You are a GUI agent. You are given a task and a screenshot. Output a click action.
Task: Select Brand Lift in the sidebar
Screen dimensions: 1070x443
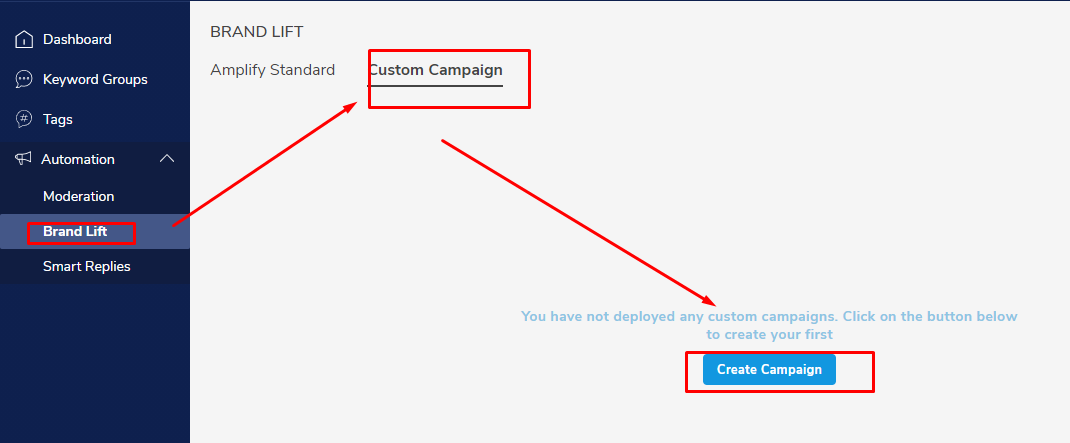point(75,231)
